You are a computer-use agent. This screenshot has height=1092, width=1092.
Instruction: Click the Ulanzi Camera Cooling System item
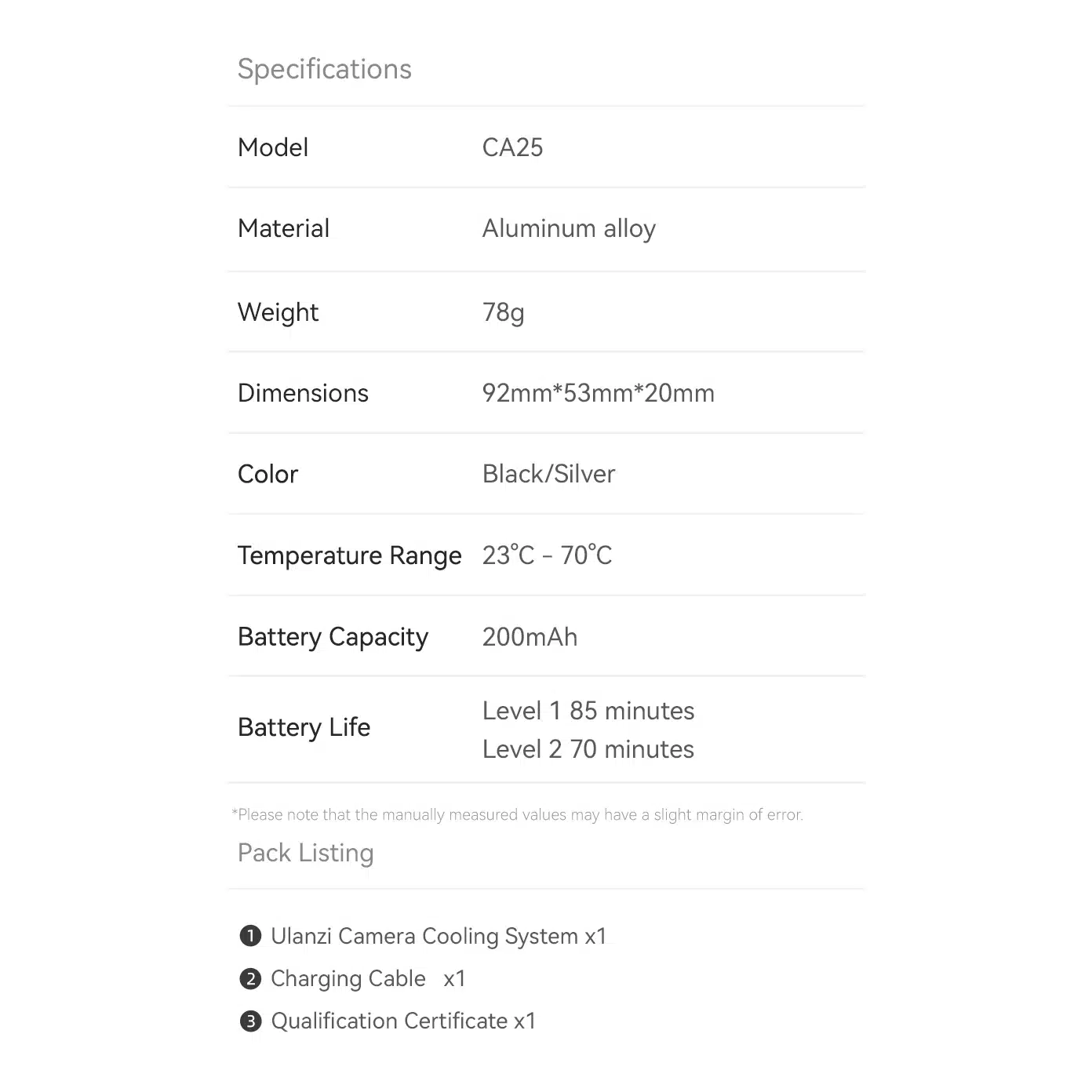point(438,936)
